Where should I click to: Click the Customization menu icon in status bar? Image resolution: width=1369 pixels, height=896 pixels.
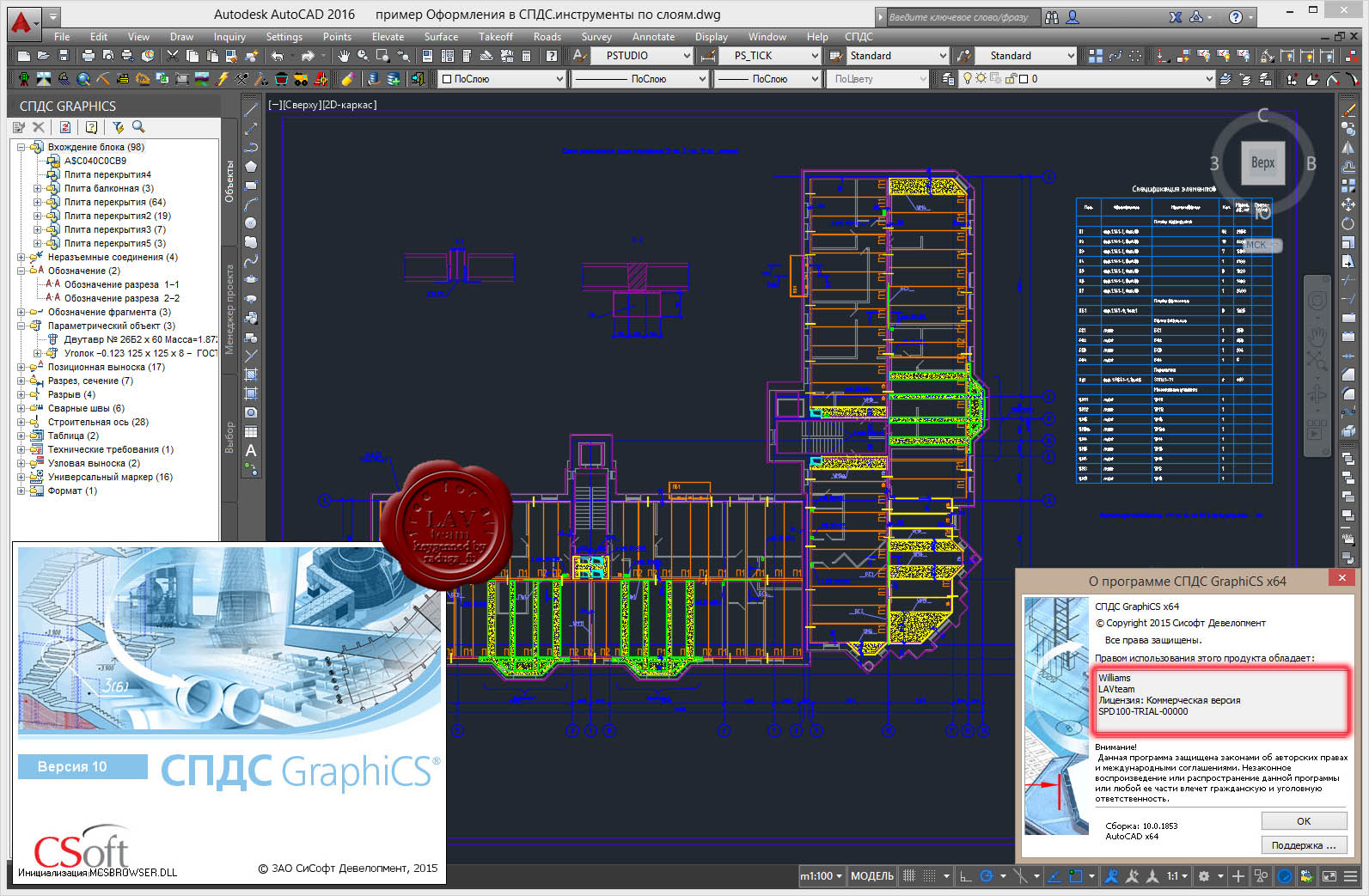[1351, 876]
